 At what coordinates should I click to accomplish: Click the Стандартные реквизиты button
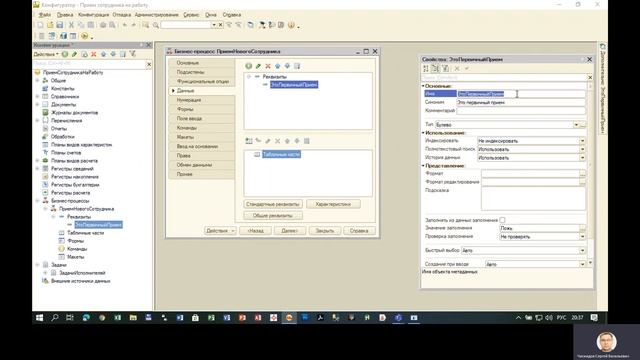[x=273, y=204]
